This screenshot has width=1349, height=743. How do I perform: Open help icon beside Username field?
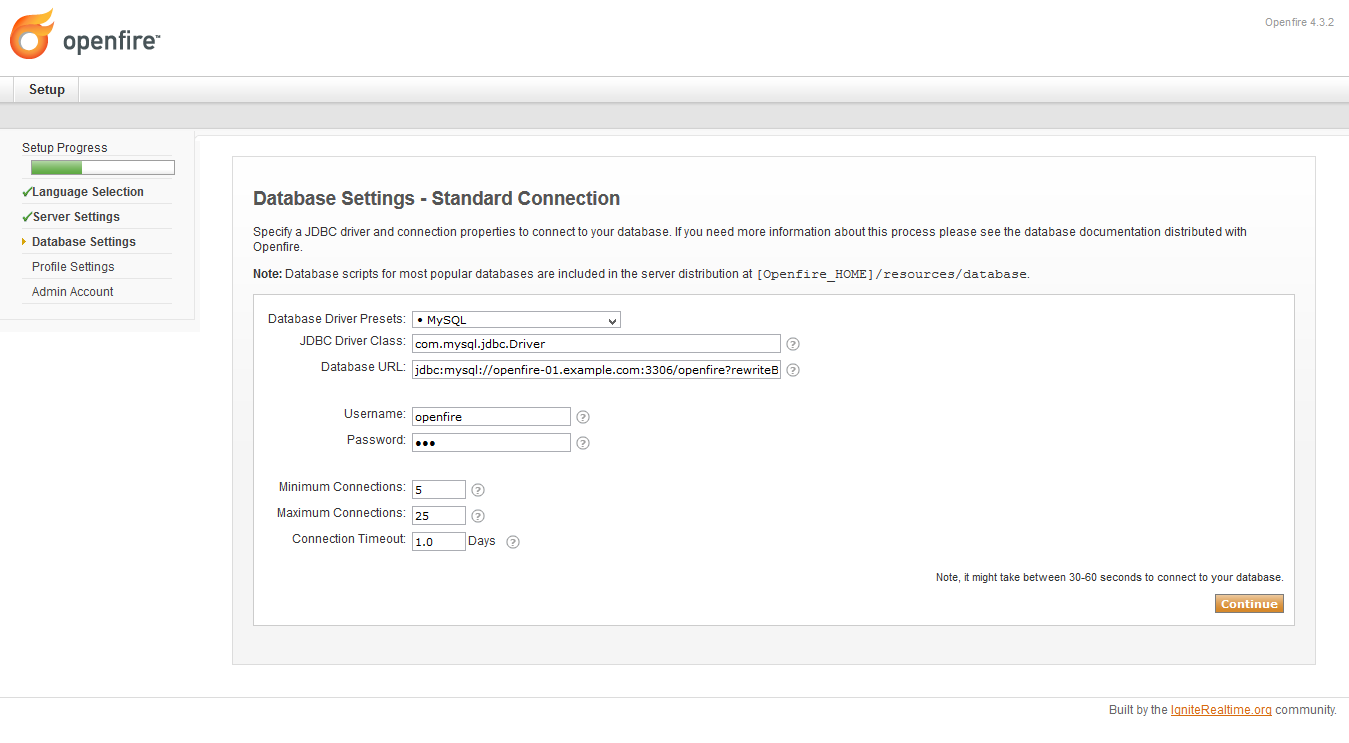point(583,417)
